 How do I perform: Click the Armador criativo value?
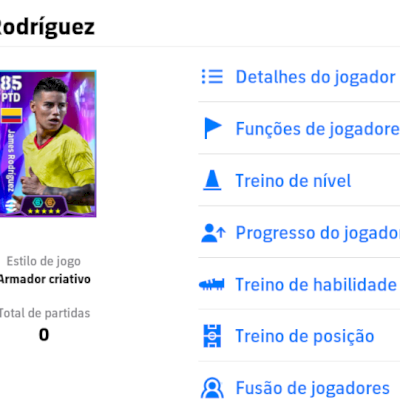click(x=45, y=279)
